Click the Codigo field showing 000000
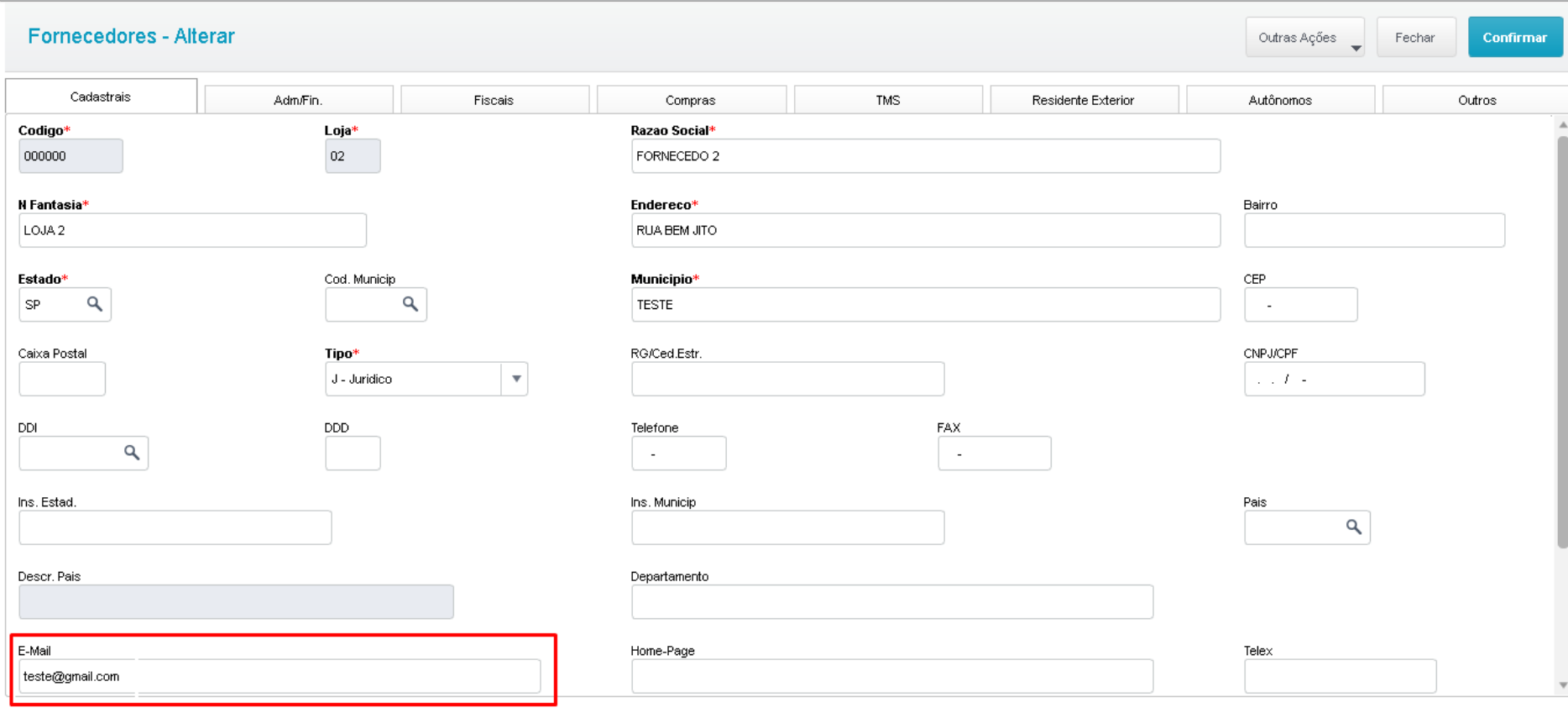Screen dimensions: 1568x713 [x=71, y=156]
